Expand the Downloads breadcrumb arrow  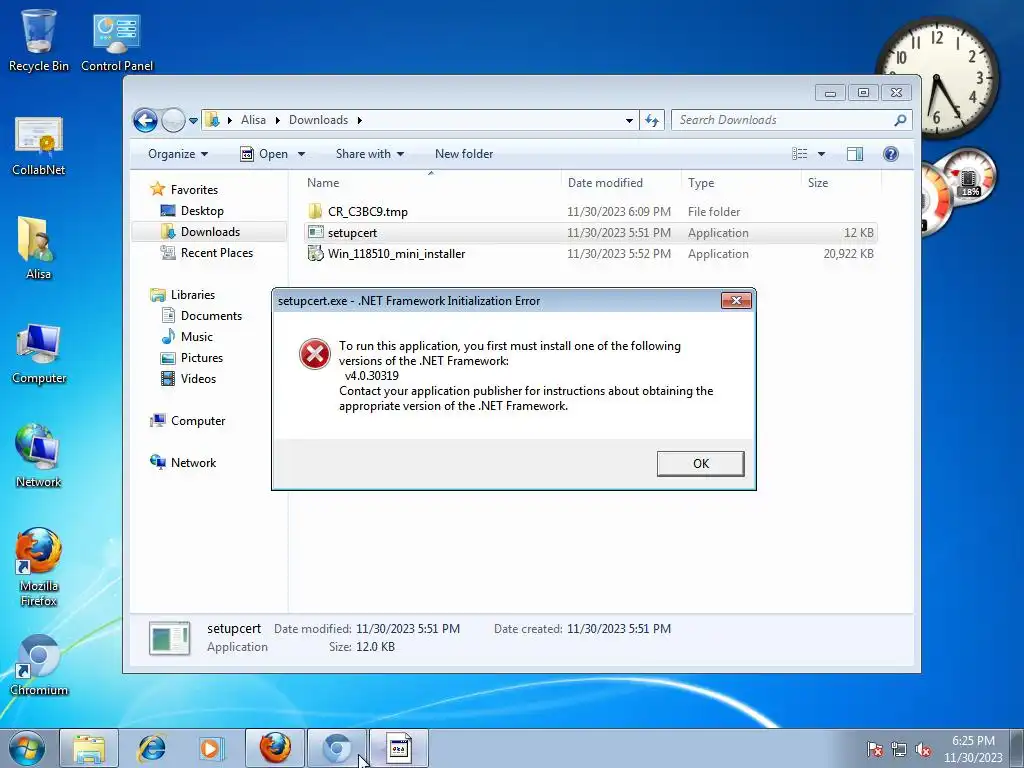[x=360, y=120]
